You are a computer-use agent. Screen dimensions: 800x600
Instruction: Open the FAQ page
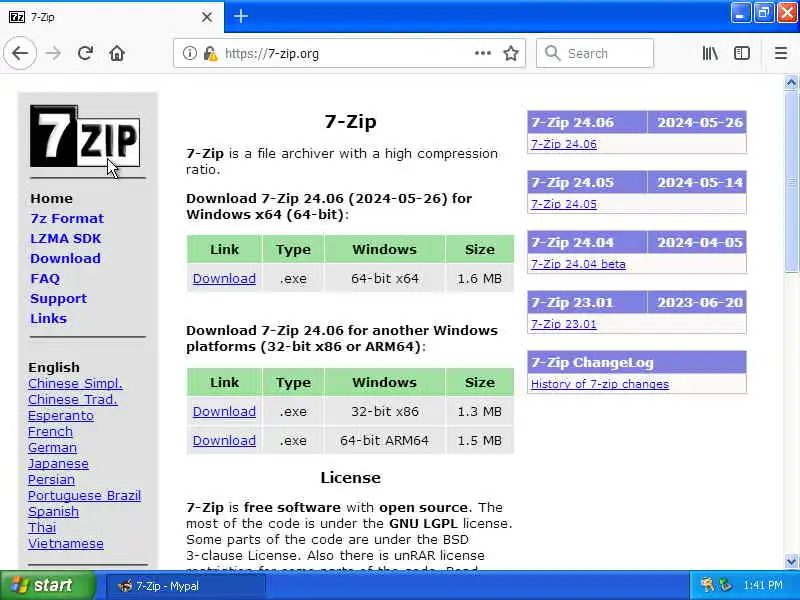[x=45, y=279]
